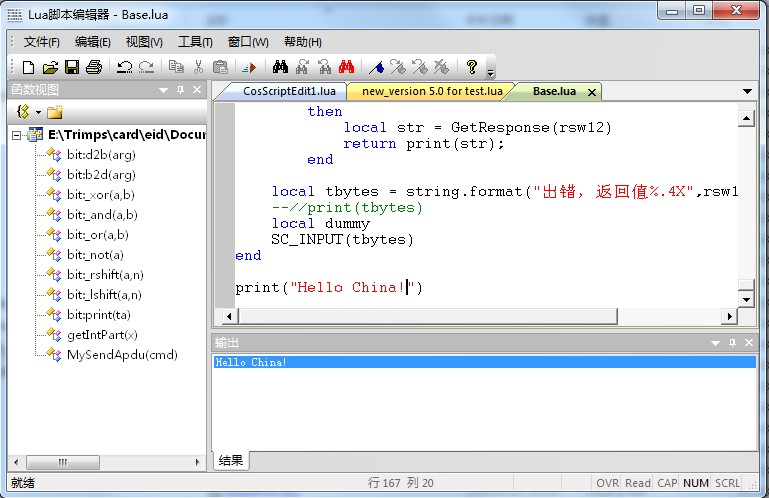Click the black binoculars Find icon
The image size is (769, 498).
tap(280, 67)
